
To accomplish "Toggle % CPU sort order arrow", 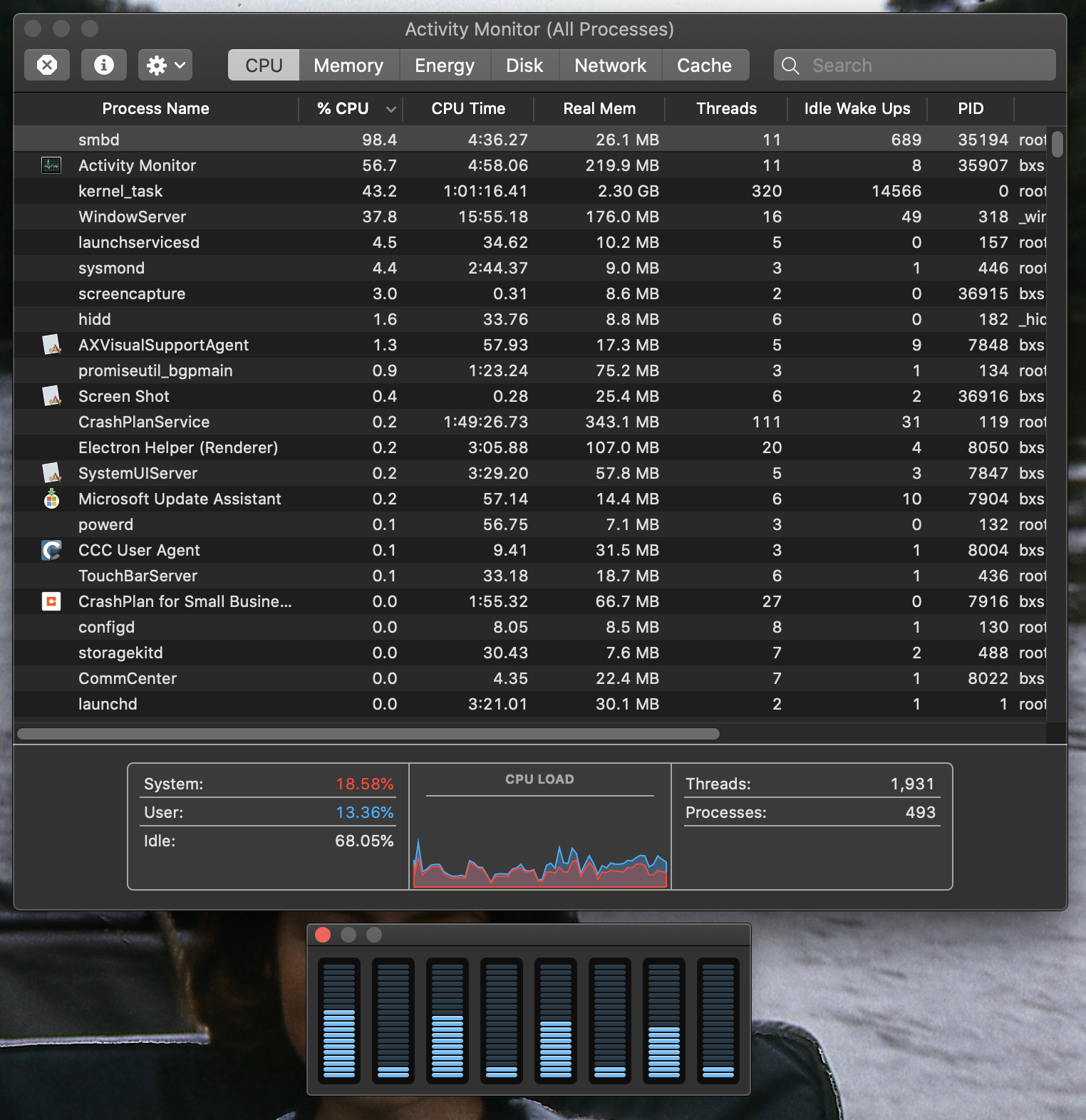I will pyautogui.click(x=391, y=109).
